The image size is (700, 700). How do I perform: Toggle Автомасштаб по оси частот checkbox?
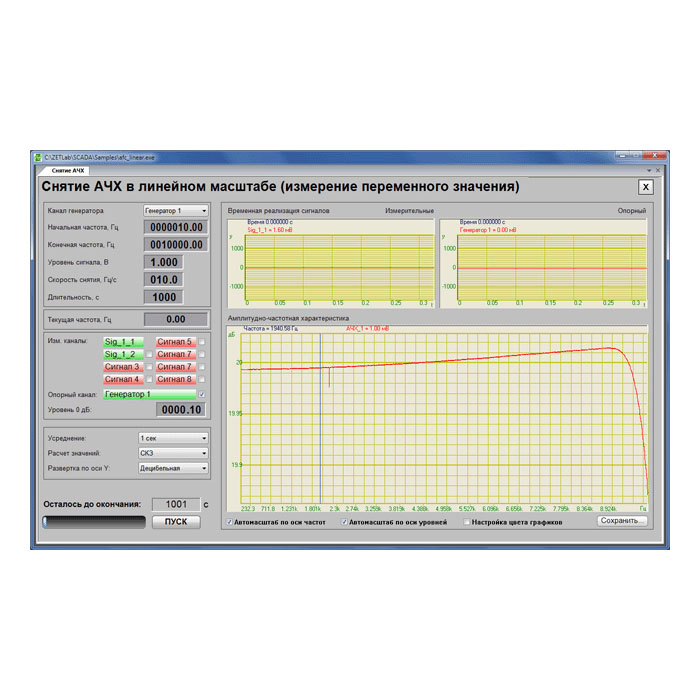click(229, 522)
